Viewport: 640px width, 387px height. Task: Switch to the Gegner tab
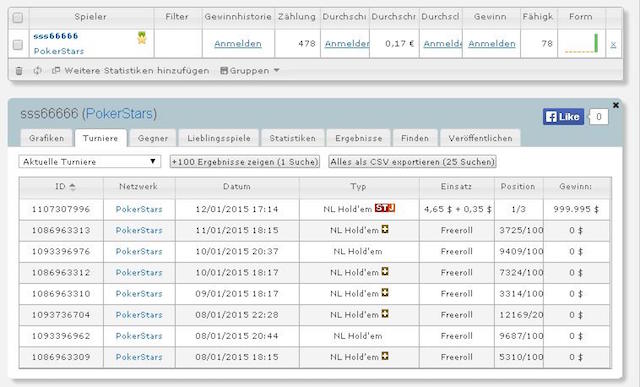(153, 138)
